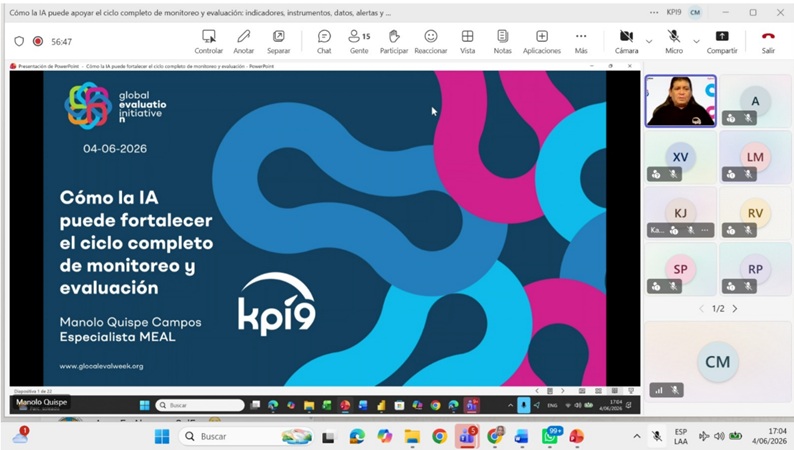This screenshot has height=450, width=794.
Task: Open Microsoft Edge from the taskbar
Action: point(357,436)
